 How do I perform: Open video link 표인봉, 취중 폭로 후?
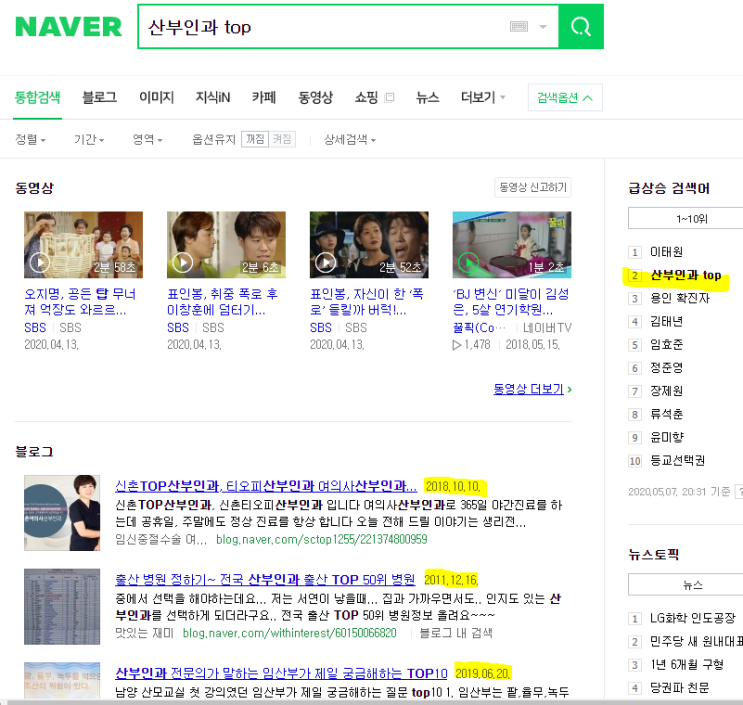coord(222,302)
